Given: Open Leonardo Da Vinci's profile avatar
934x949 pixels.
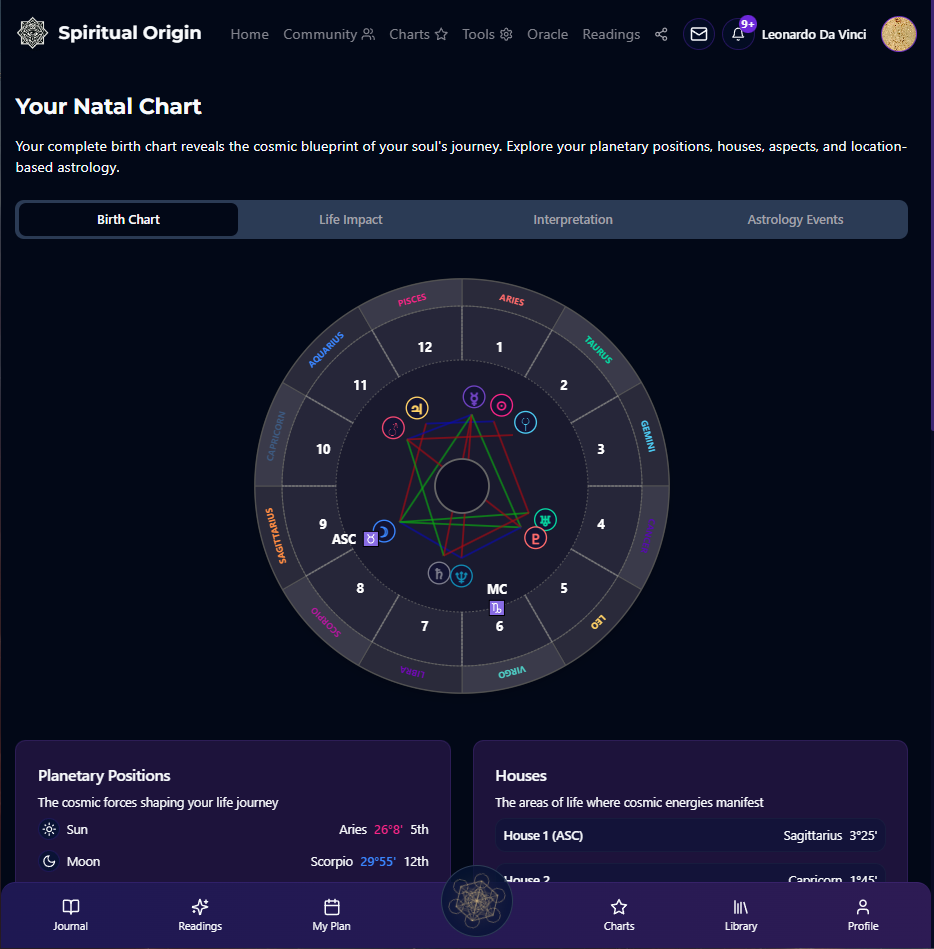Looking at the screenshot, I should [898, 34].
